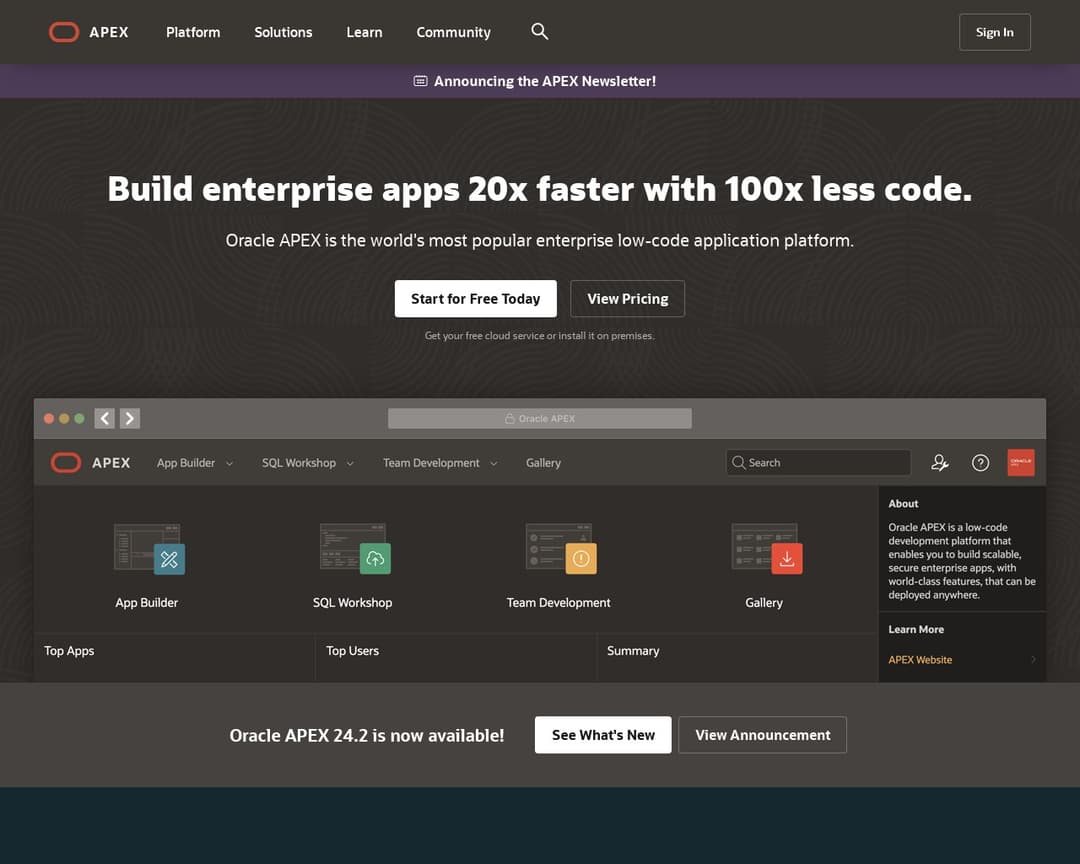Open the SQL Workshop tile icon
1080x864 pixels.
pos(355,549)
